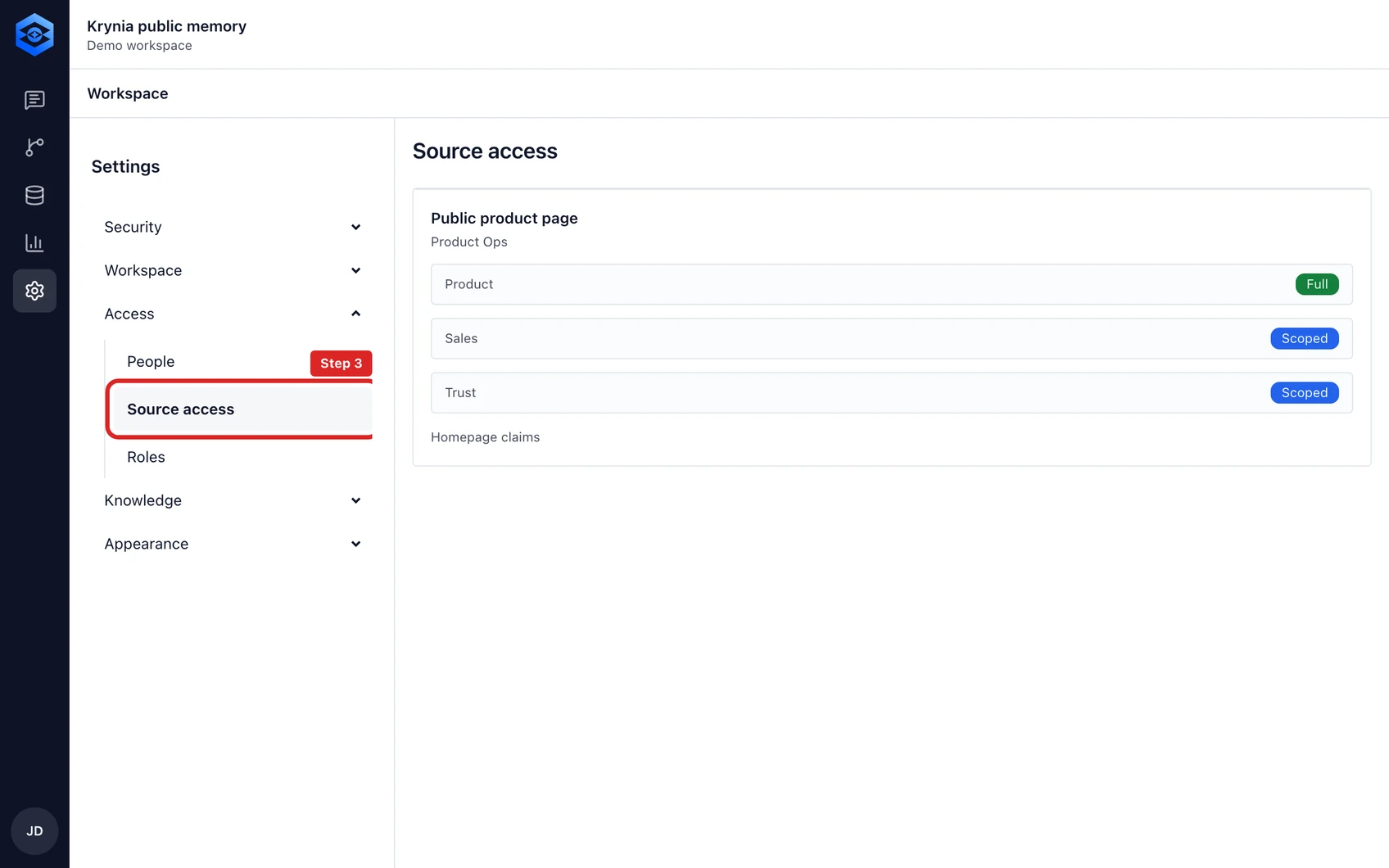Click the Access chevron up arrow
This screenshot has width=1389, height=868.
(355, 314)
